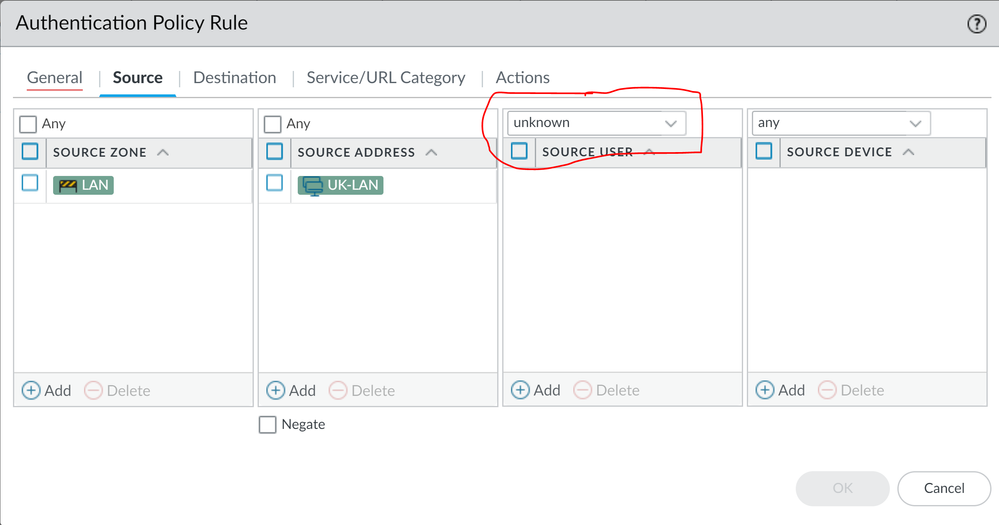Select the UK-LAN row checkbox
The image size is (999, 525).
tap(275, 183)
